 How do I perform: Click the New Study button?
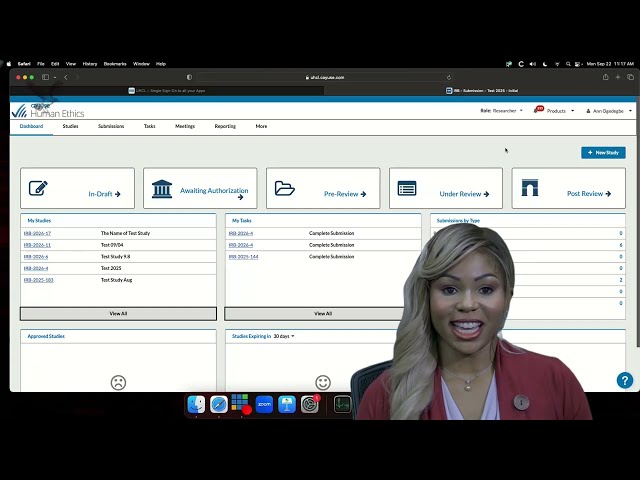pyautogui.click(x=603, y=153)
